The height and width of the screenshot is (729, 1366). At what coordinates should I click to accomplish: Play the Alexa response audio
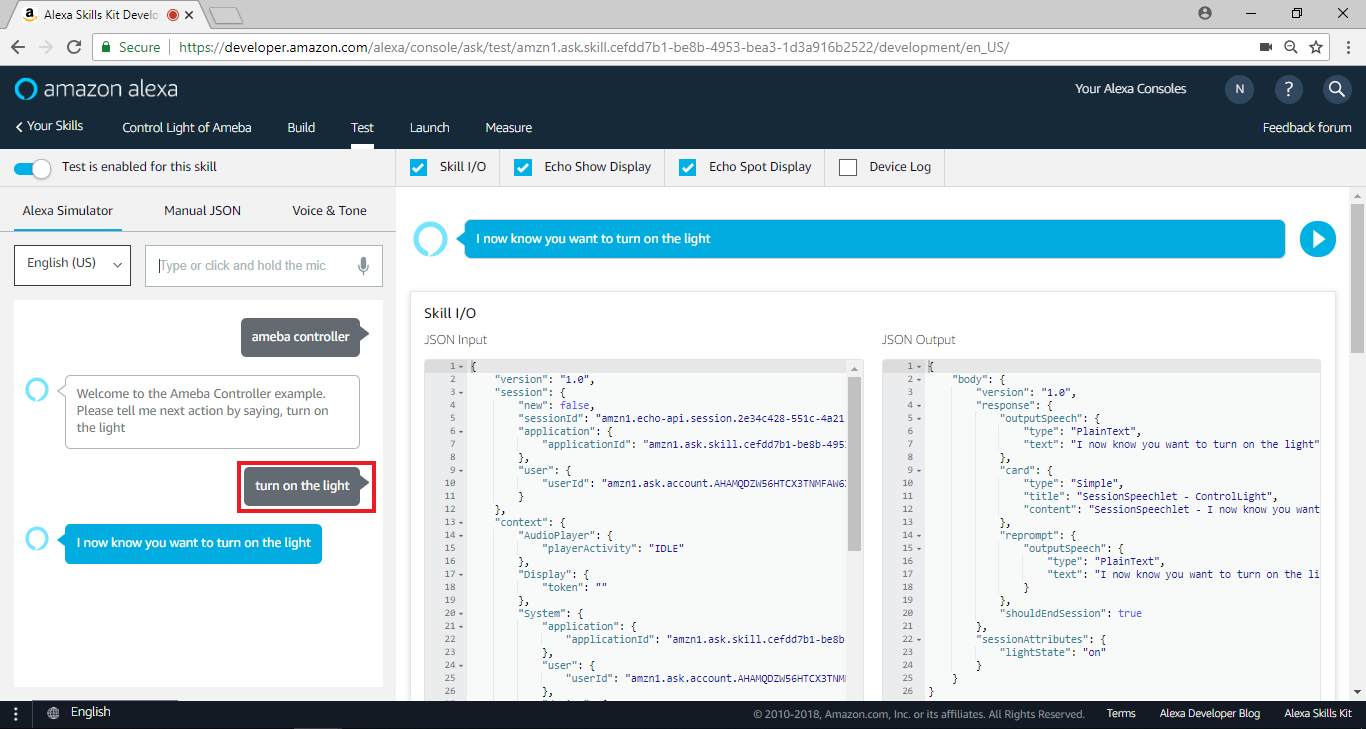(x=1317, y=239)
